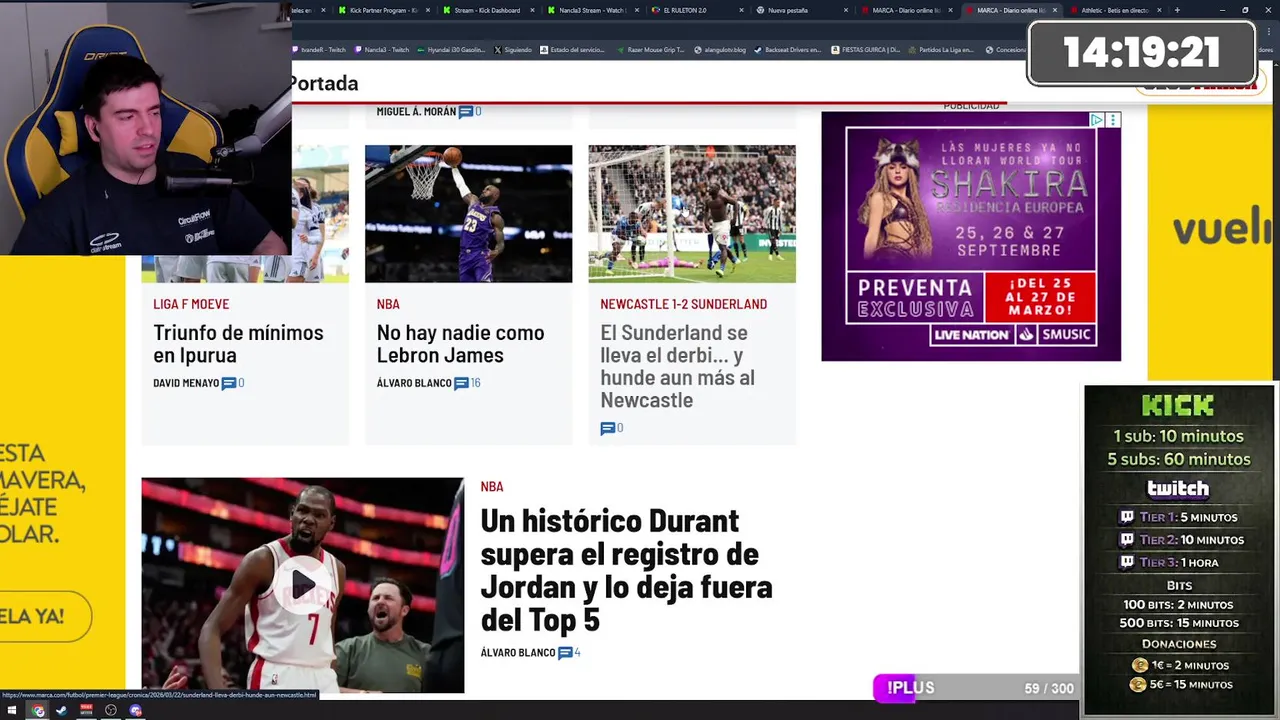Click Newcastle-Sunderland match thumbnail
Viewport: 1280px width, 720px height.
692,213
